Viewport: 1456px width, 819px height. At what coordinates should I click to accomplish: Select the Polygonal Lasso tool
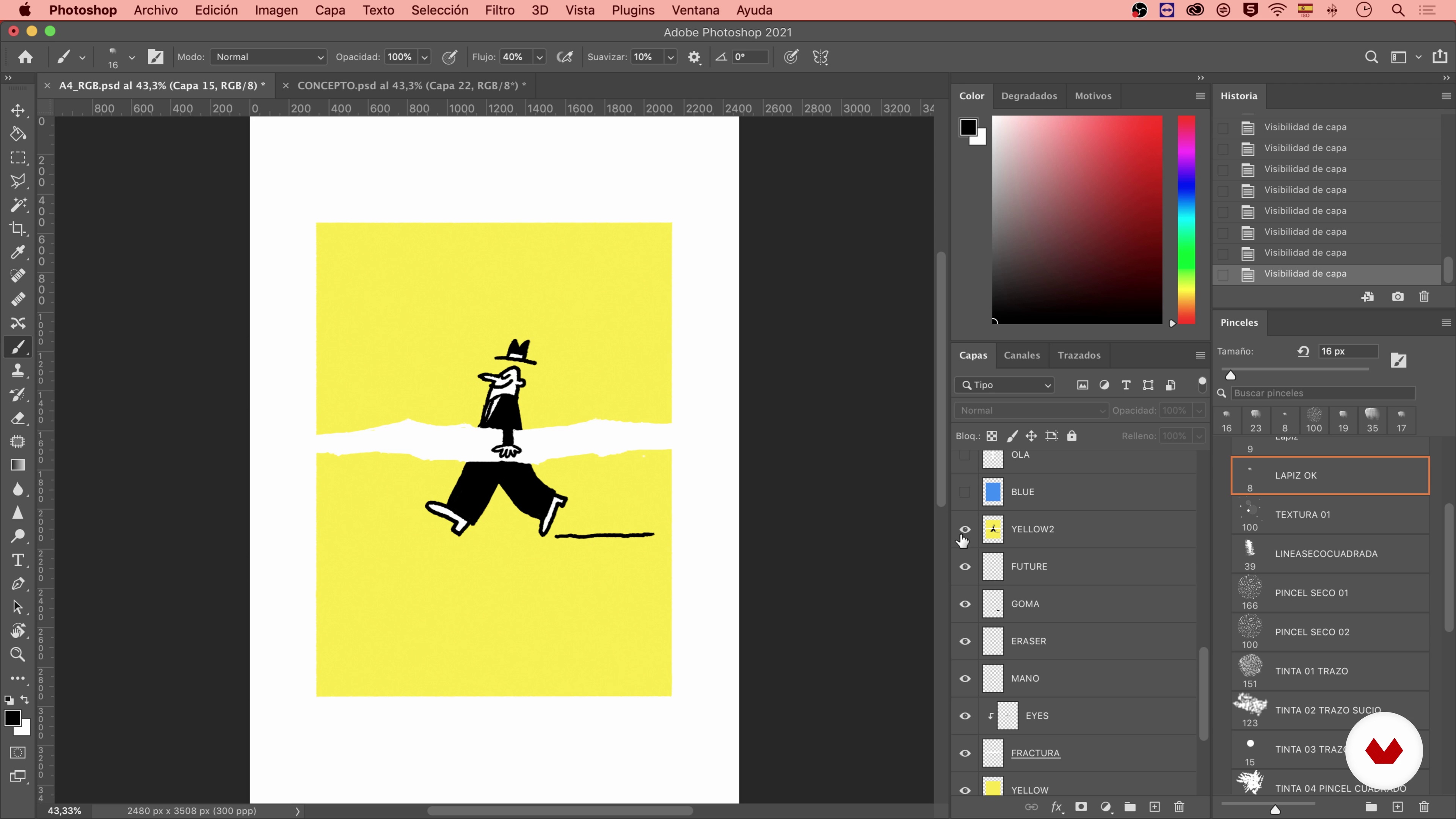pos(17,182)
